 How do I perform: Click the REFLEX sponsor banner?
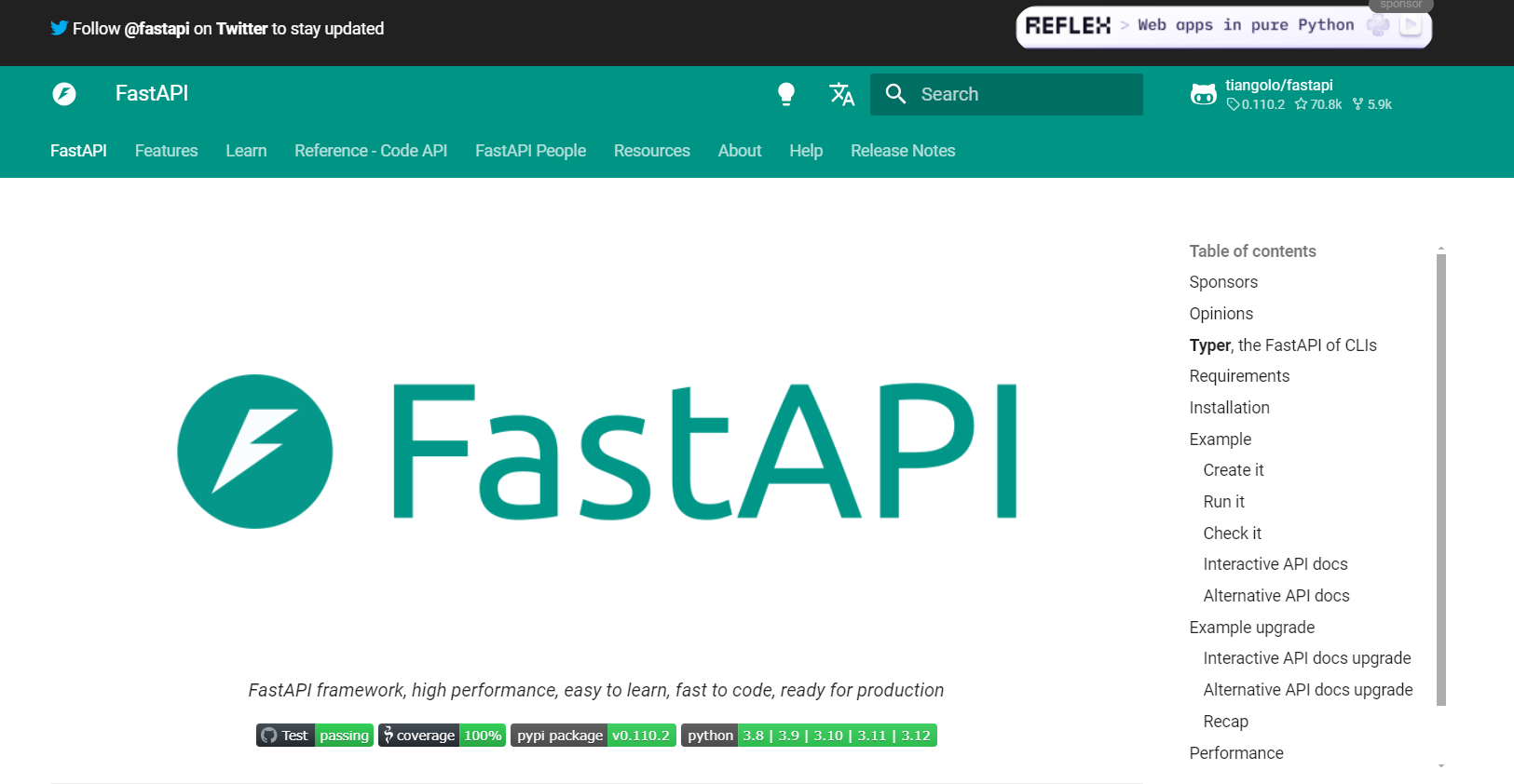click(1223, 27)
